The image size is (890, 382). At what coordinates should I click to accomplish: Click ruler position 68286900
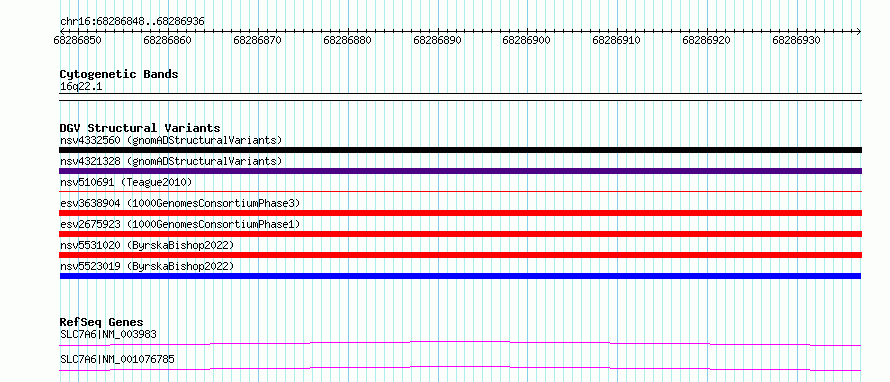(x=527, y=40)
